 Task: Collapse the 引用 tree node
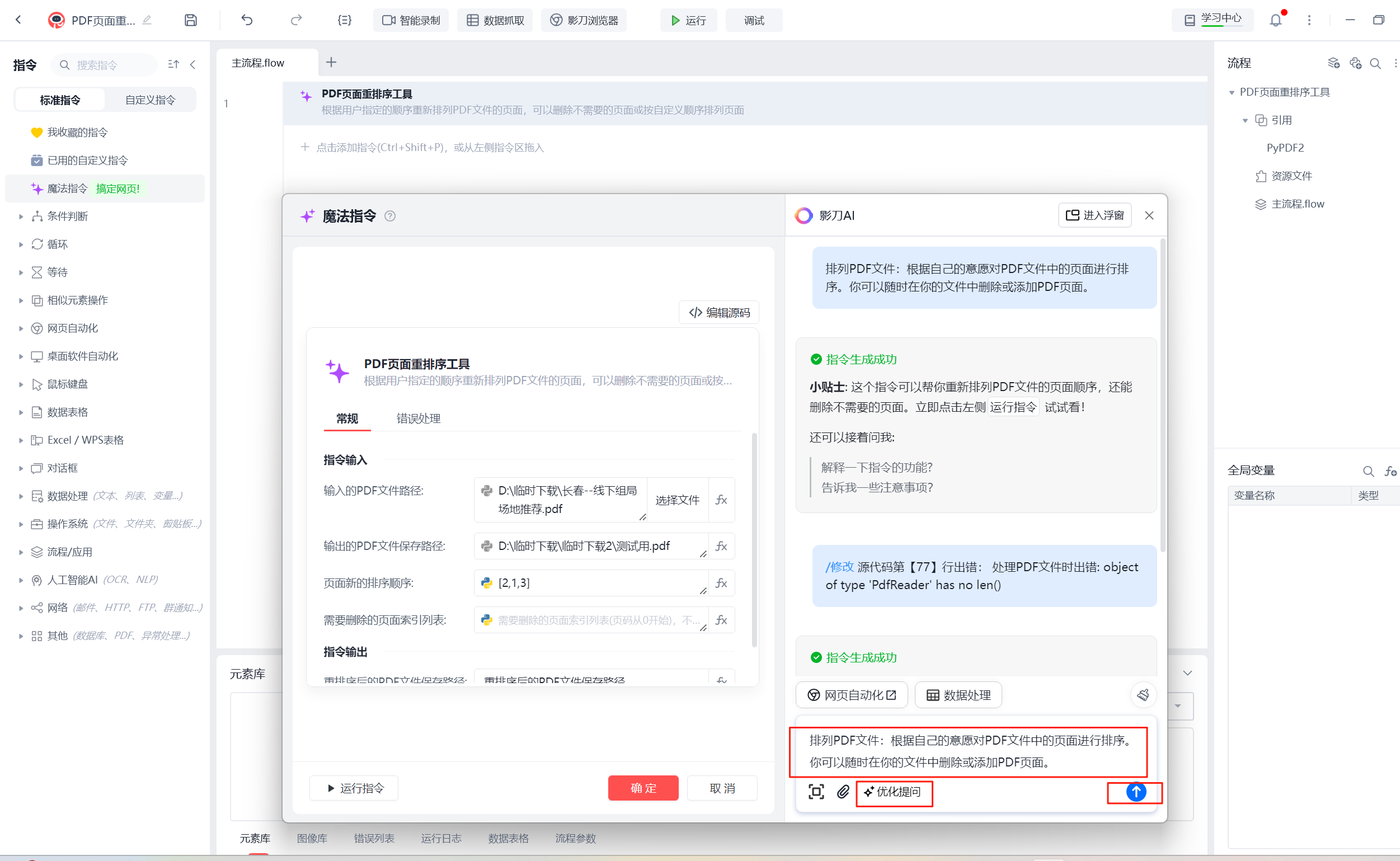point(1245,120)
